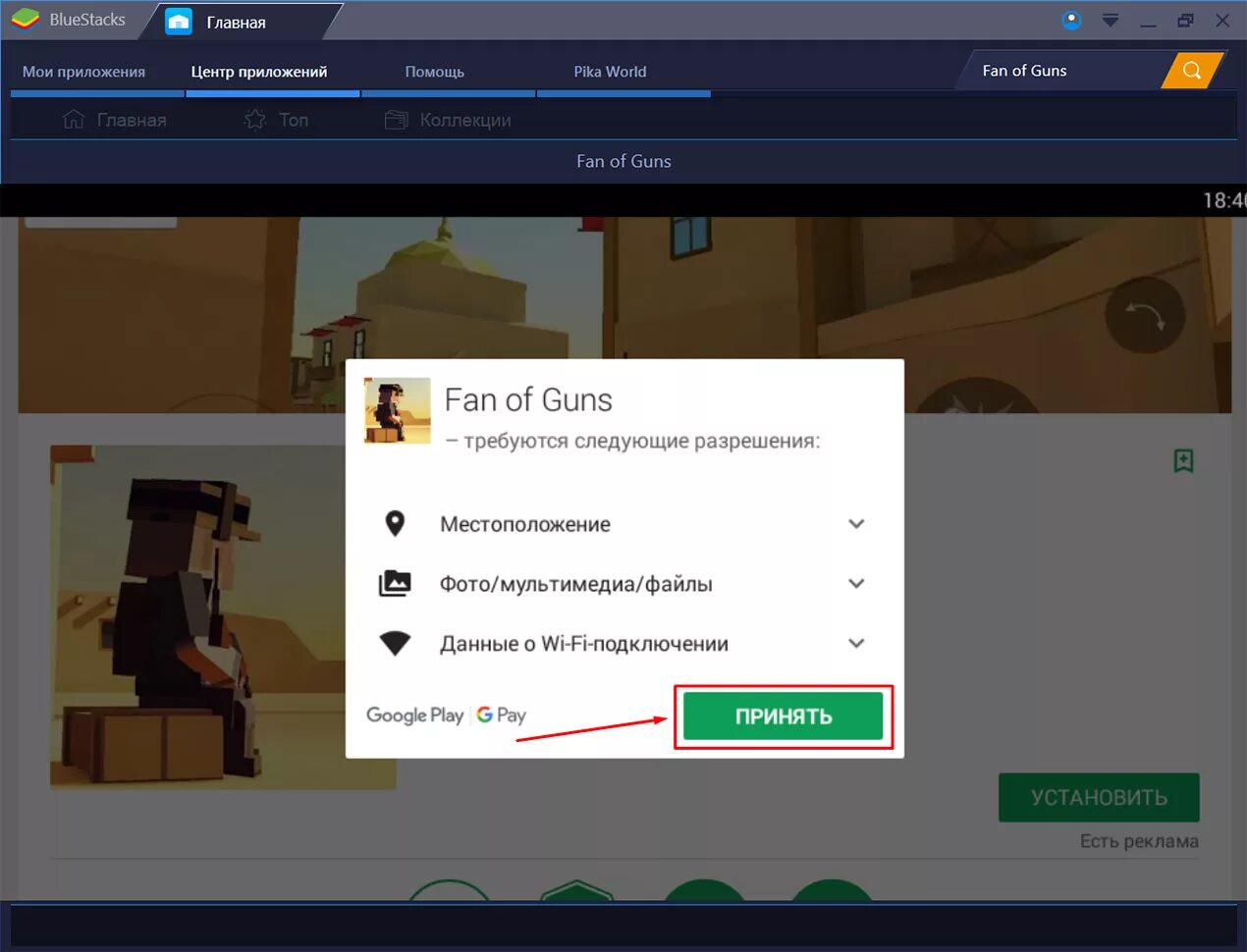Select the Главная sub-navigation item
Screen dimensions: 1247x952
coord(114,120)
